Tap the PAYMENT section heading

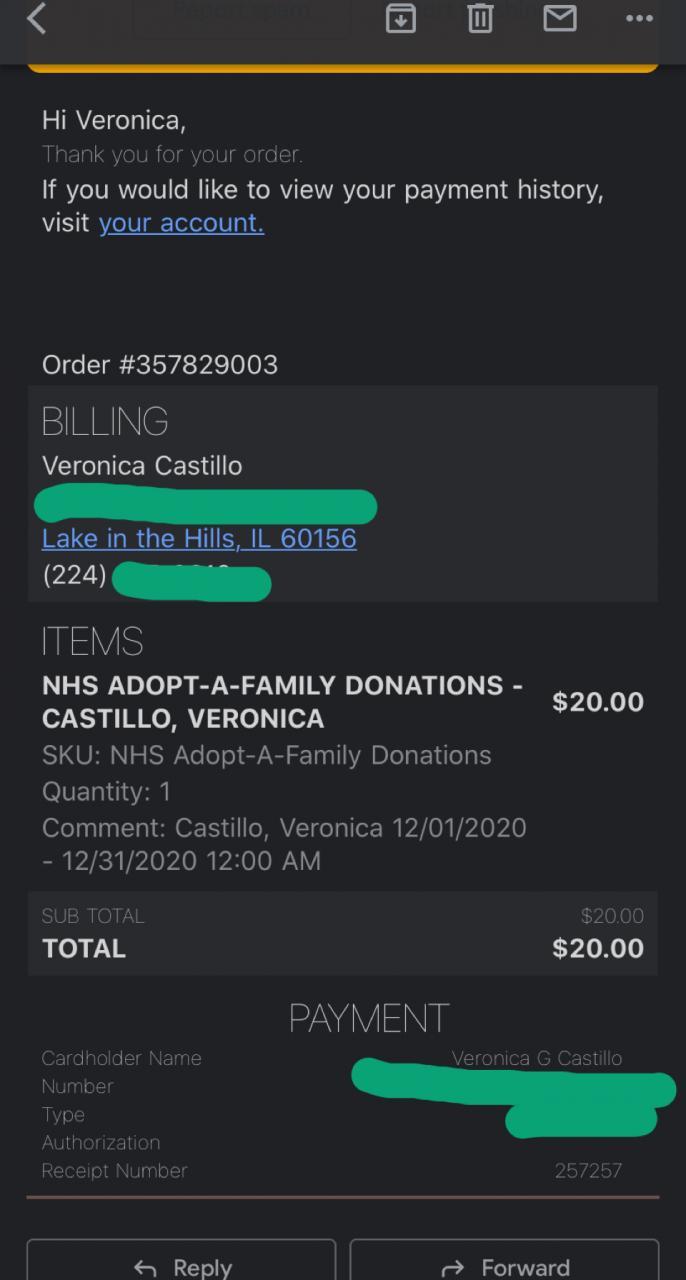pyautogui.click(x=368, y=1018)
